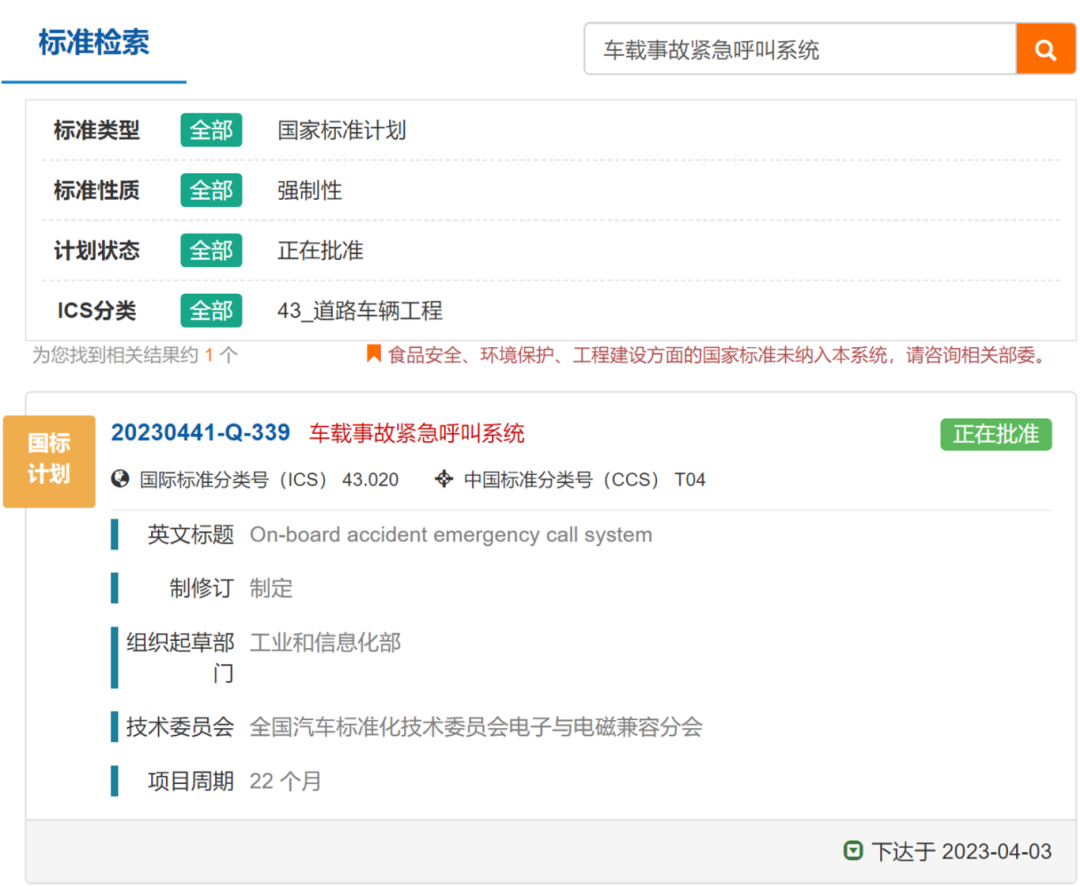Choose 强制性 filter option
This screenshot has width=1080, height=886.
coord(309,190)
